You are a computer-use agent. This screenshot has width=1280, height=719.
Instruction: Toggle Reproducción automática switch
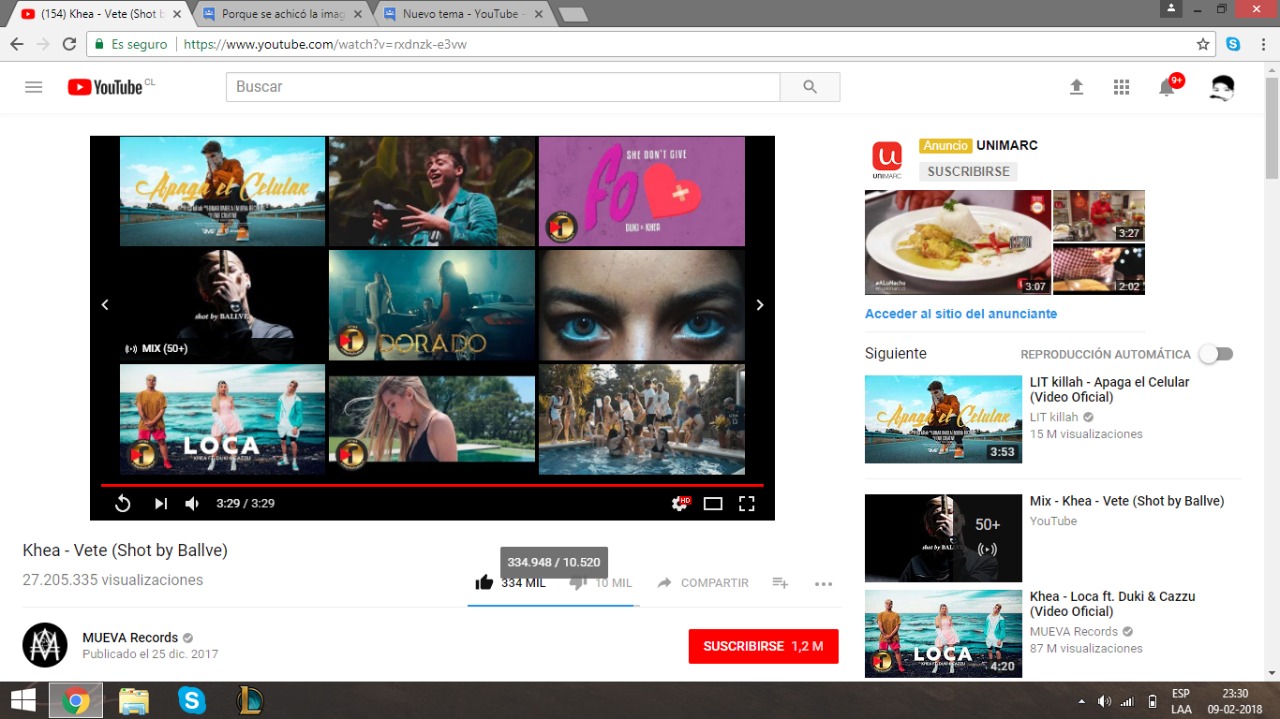(x=1217, y=354)
